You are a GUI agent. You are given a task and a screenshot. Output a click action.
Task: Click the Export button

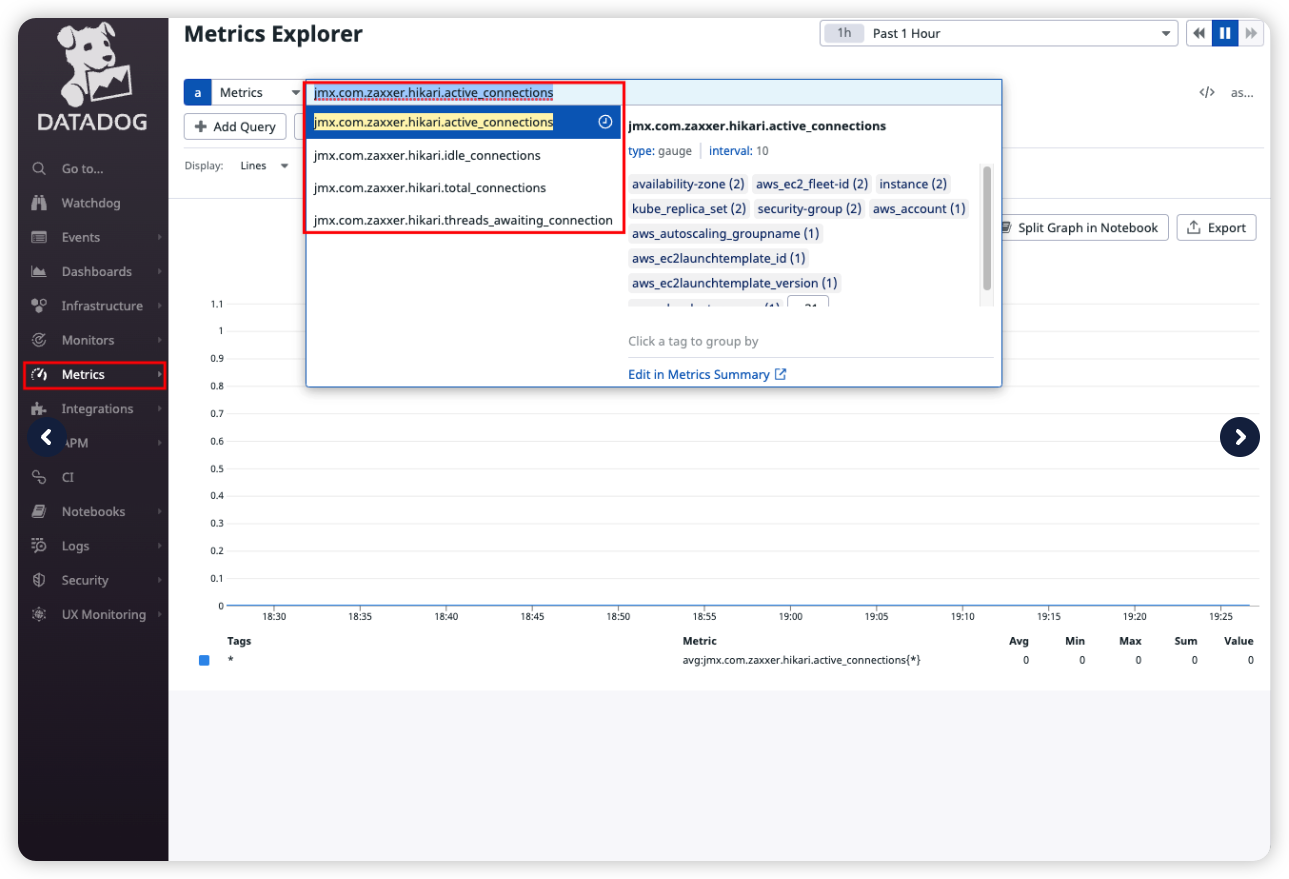click(1216, 228)
